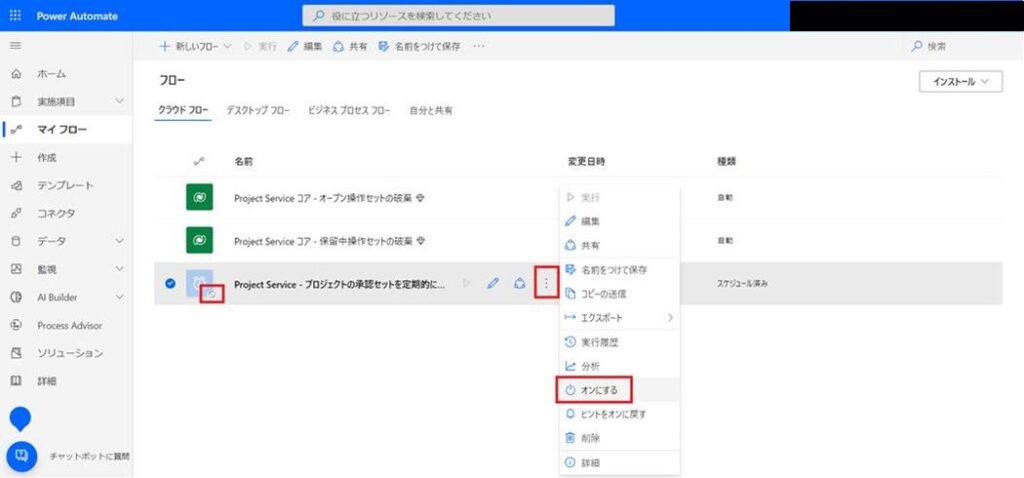Click 編集 in the top toolbar
Screen dimensions: 1024x478
[305, 46]
